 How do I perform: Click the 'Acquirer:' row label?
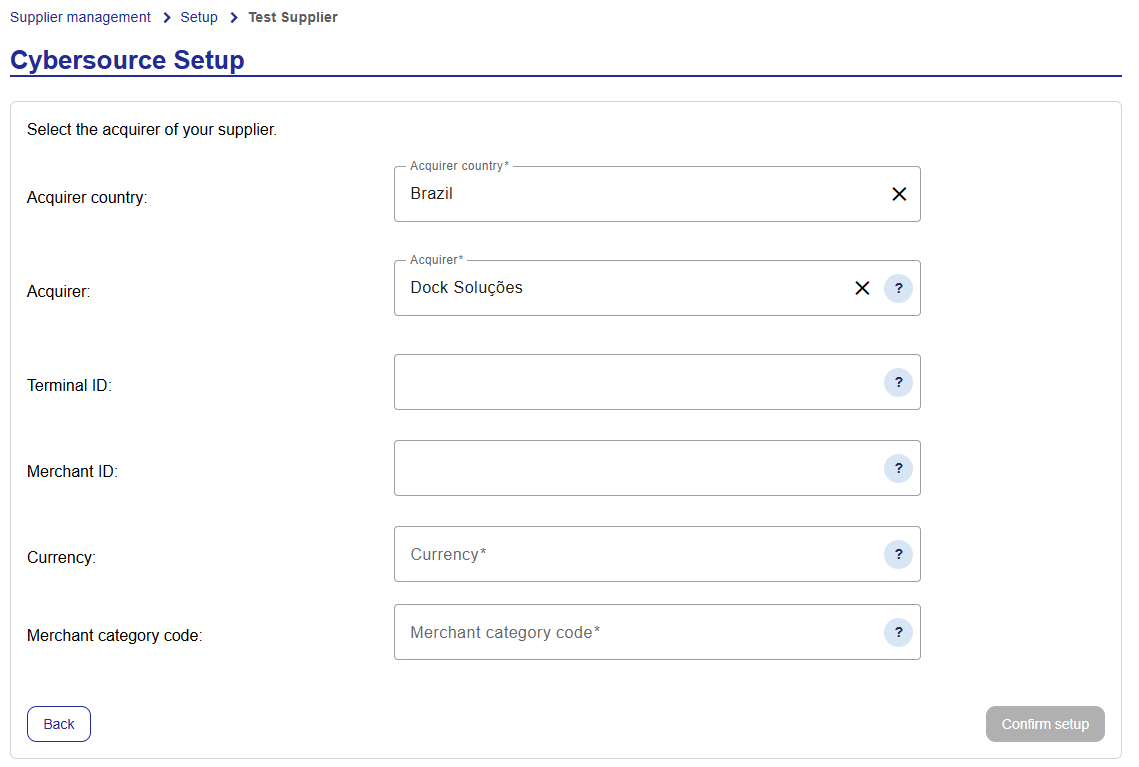[59, 291]
